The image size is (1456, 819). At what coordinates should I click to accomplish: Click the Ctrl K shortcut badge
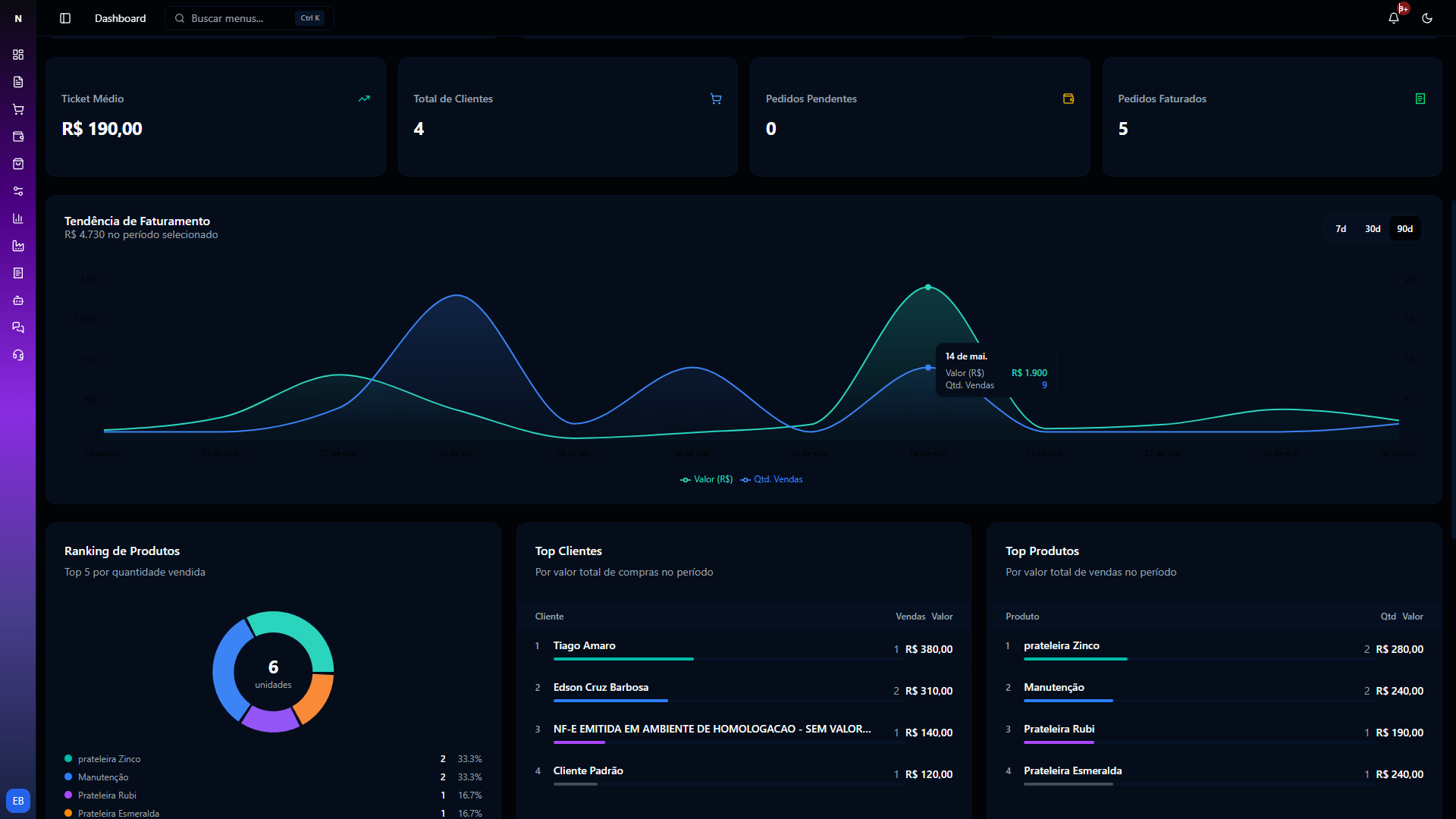310,18
